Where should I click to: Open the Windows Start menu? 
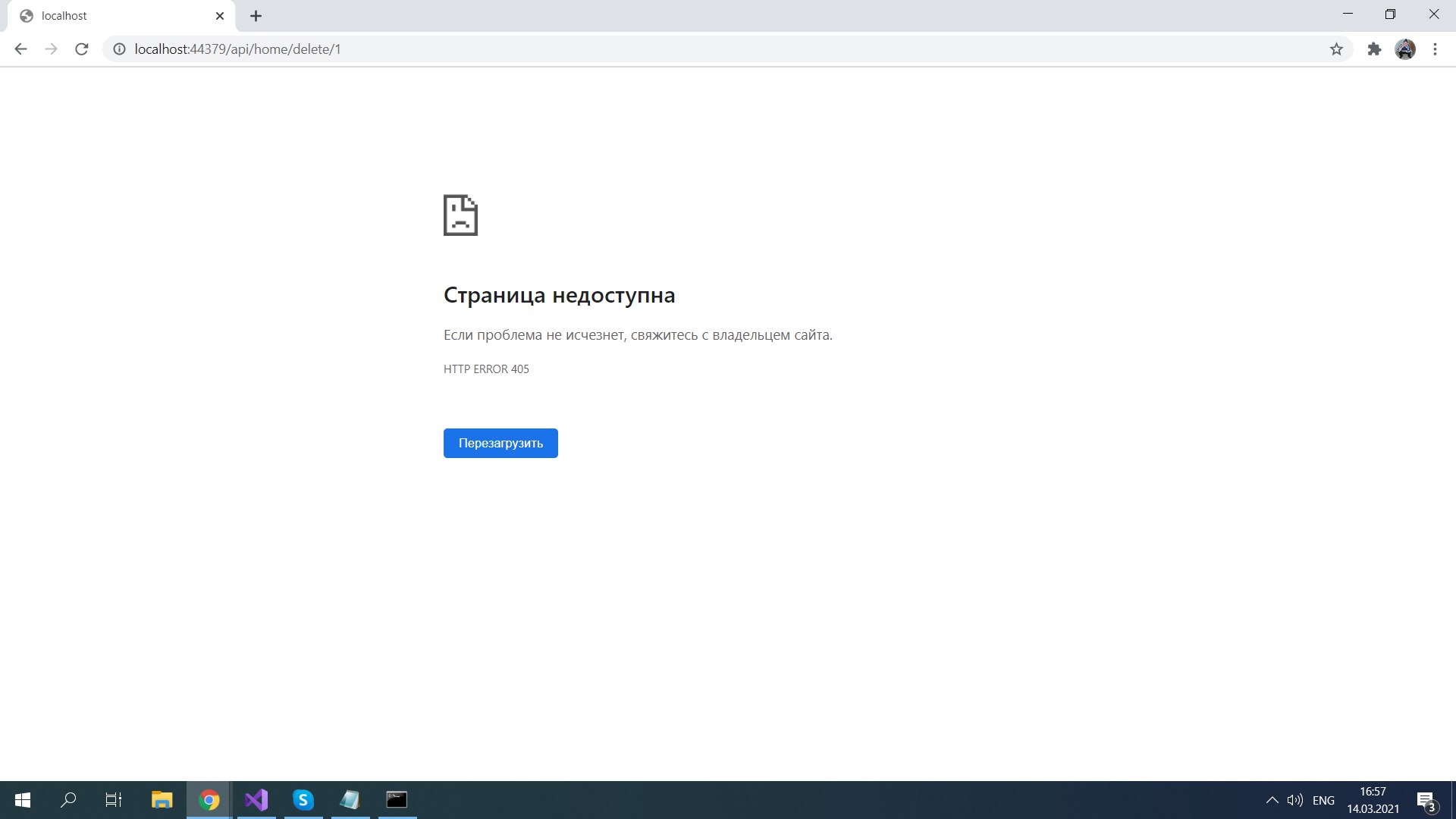[x=23, y=800]
